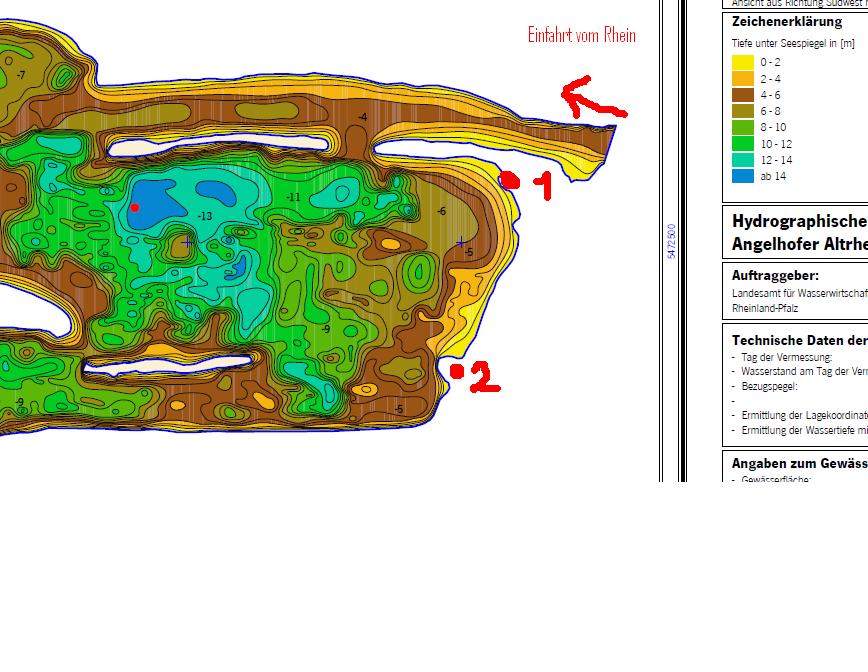Click the 'Auftraggeber:' heading

[775, 275]
